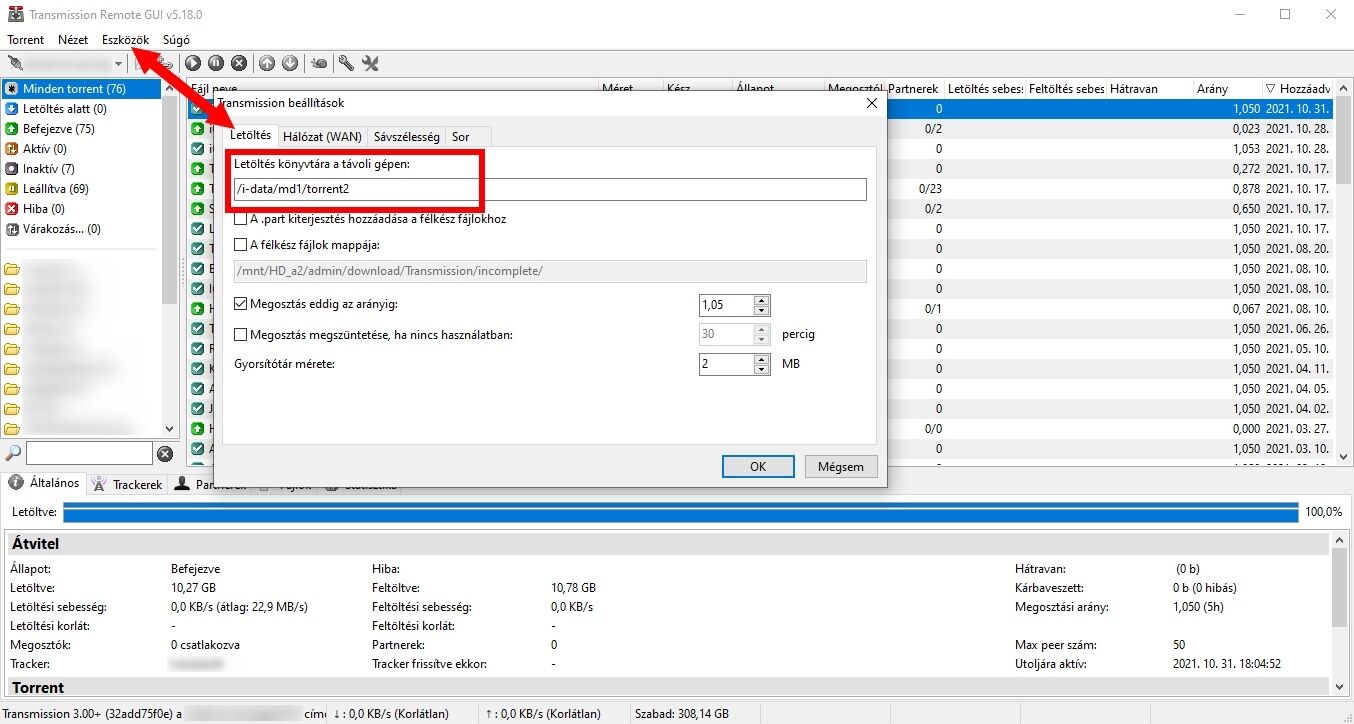
Task: Switch to the Letöltés settings tab
Action: click(x=251, y=135)
